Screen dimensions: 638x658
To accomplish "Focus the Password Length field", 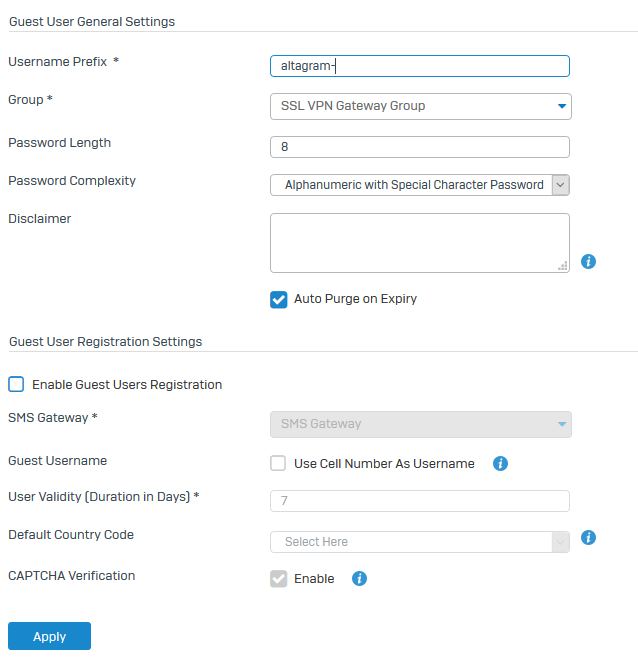I will (420, 147).
